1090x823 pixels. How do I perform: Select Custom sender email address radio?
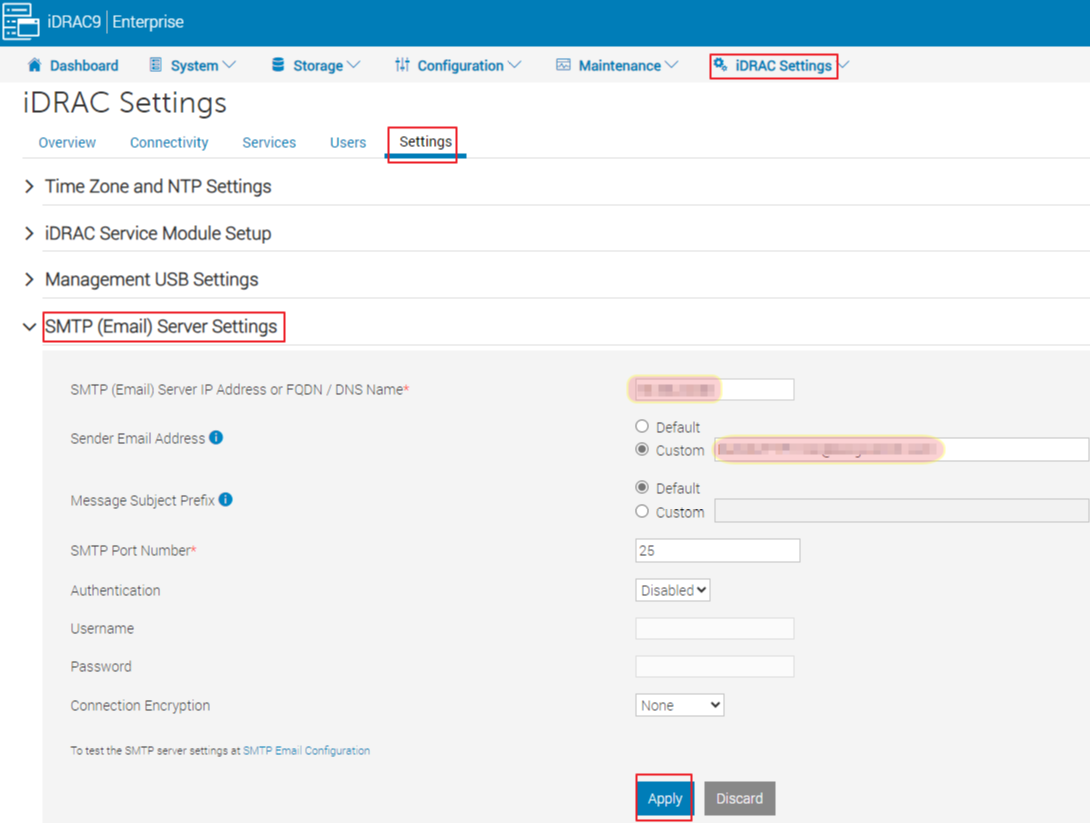(x=642, y=450)
